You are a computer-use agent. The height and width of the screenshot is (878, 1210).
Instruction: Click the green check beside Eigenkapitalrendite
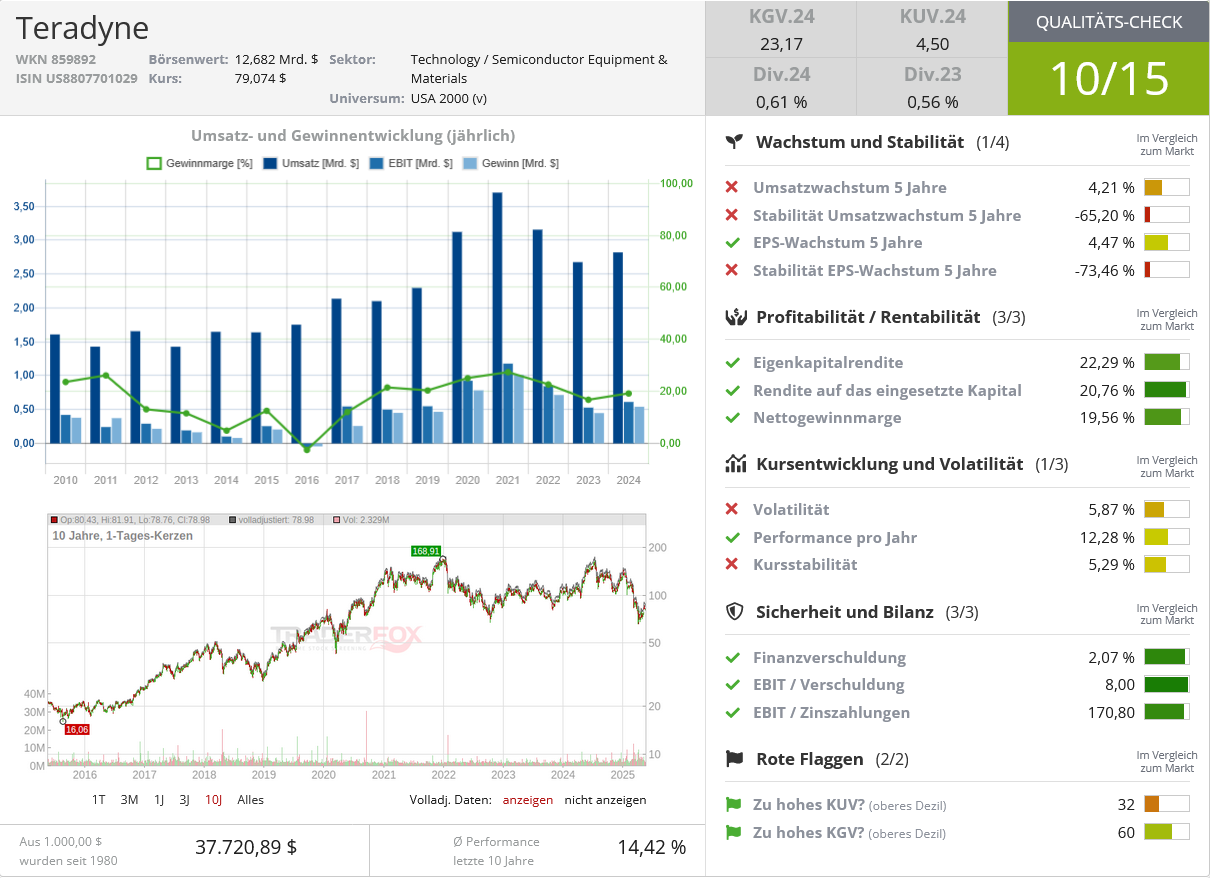tap(732, 362)
